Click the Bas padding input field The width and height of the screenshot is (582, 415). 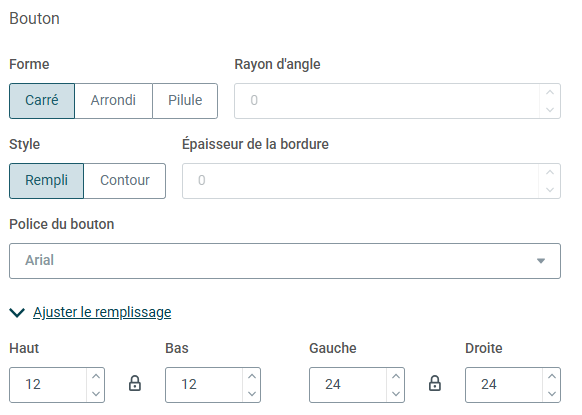pyautogui.click(x=204, y=385)
